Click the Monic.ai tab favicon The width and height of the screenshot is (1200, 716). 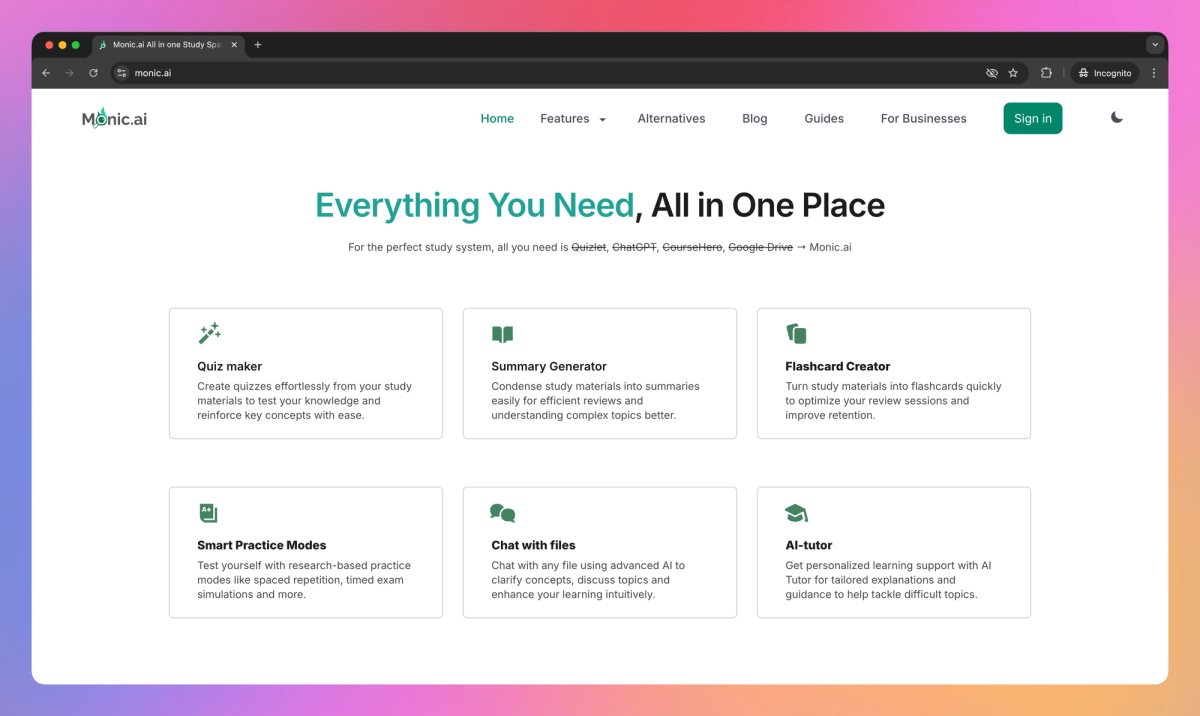[103, 45]
